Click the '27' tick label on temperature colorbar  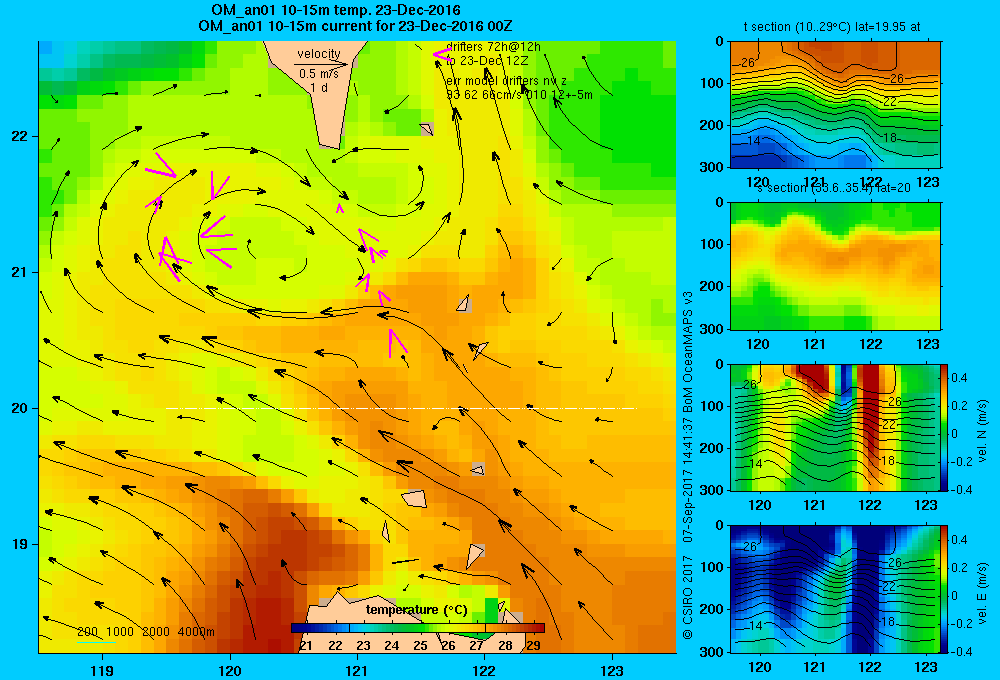tap(476, 645)
